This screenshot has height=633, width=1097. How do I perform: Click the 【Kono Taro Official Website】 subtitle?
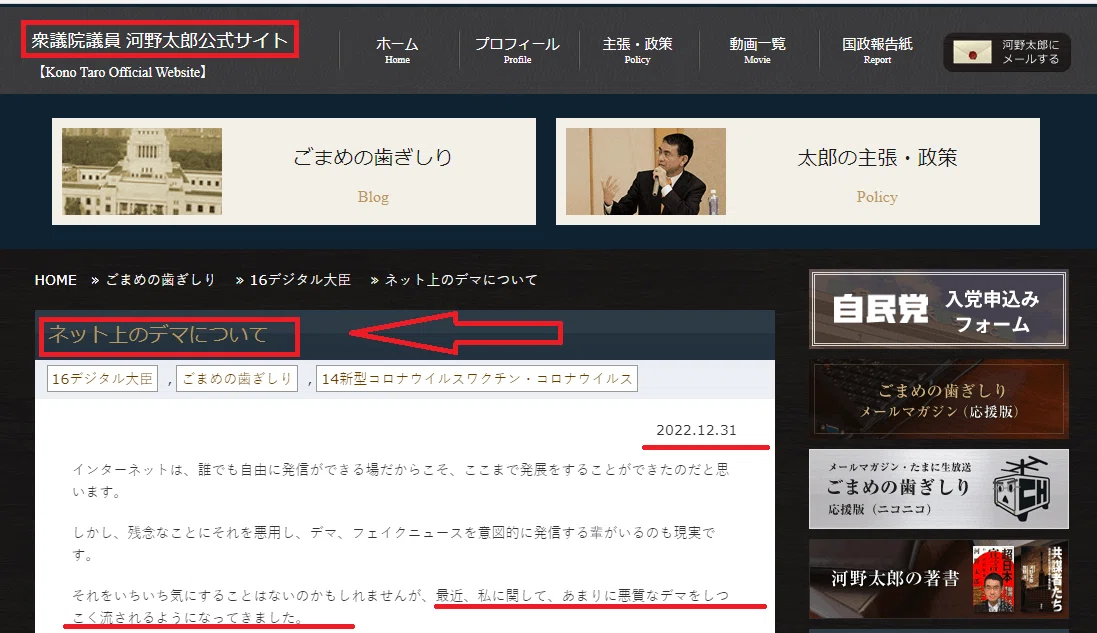(x=122, y=72)
